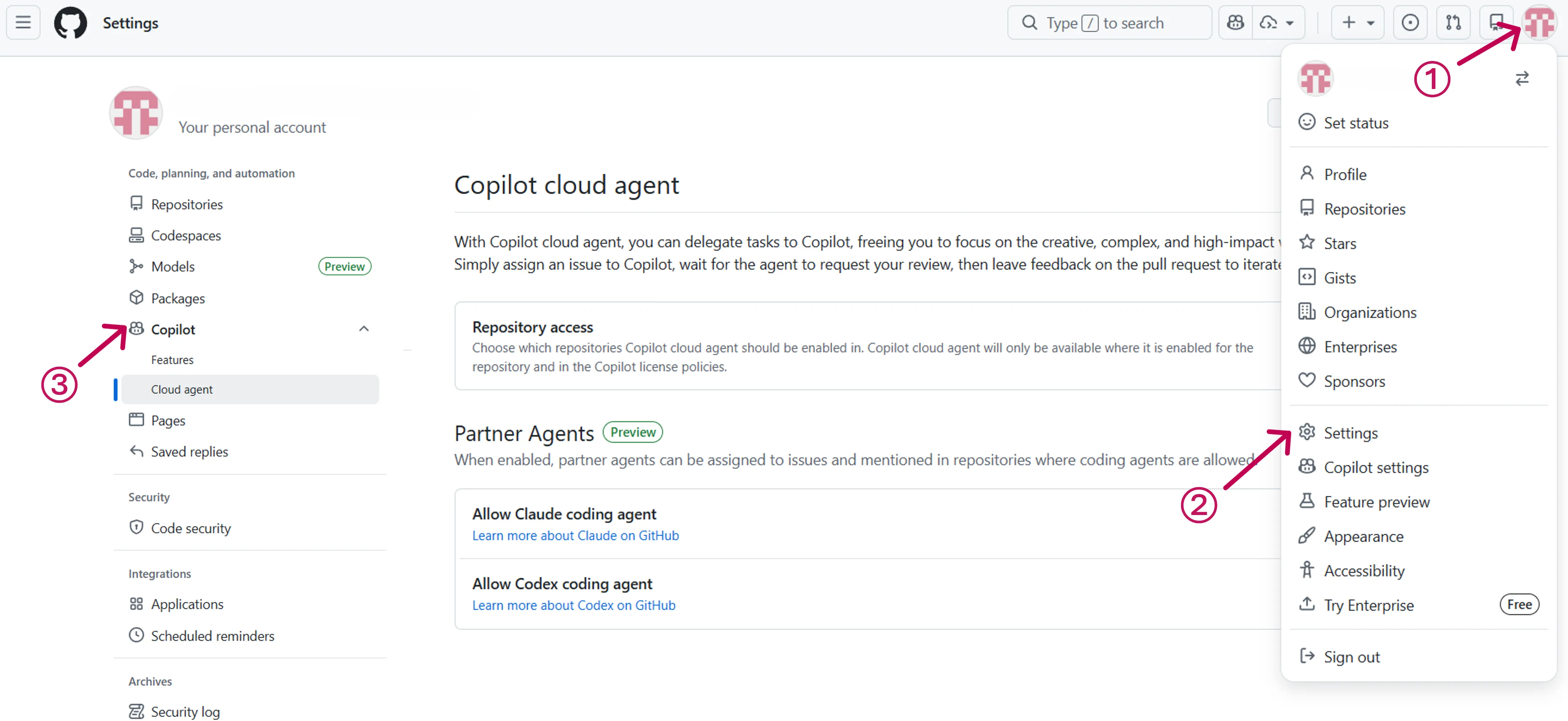Open Models in settings sidebar
This screenshot has height=721, width=1568.
[250, 267]
